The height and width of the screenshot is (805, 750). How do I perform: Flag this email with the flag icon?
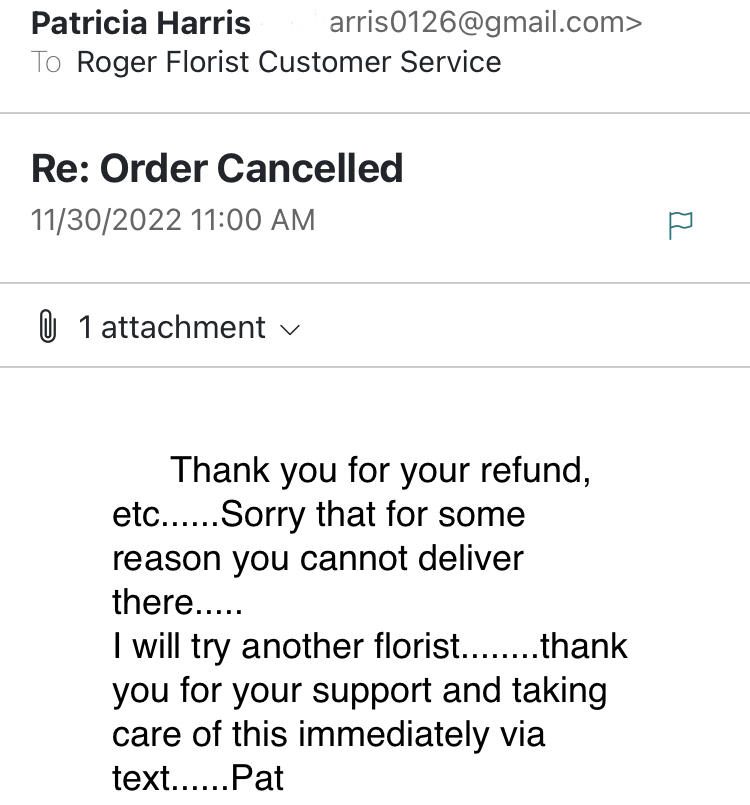(681, 225)
